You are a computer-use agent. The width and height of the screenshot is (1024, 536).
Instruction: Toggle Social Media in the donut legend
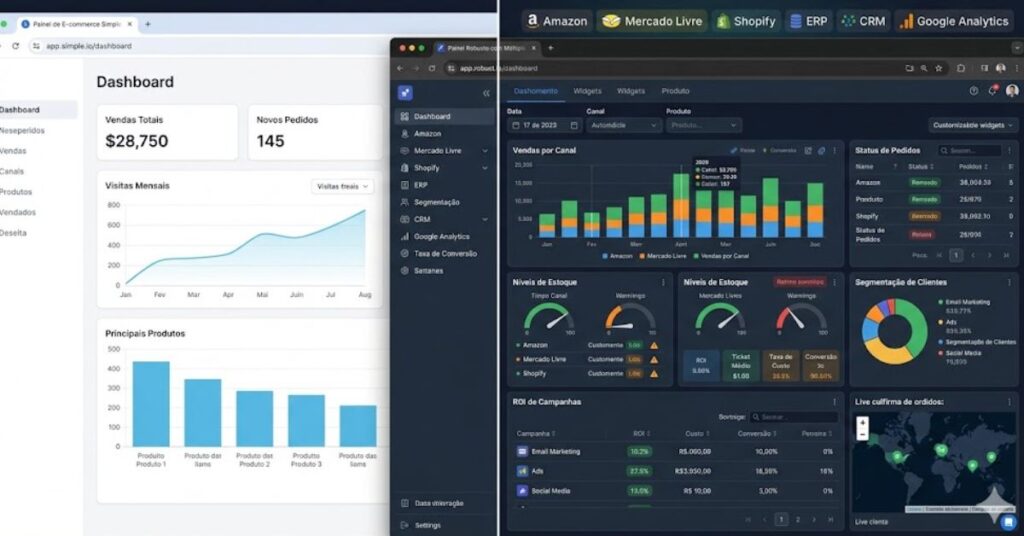coord(959,353)
